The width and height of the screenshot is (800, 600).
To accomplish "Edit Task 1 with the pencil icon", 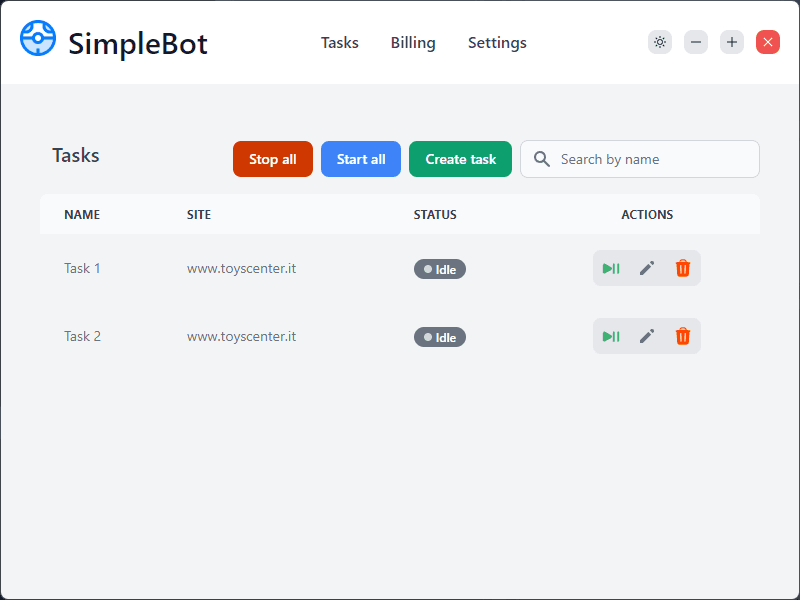I will 647,268.
